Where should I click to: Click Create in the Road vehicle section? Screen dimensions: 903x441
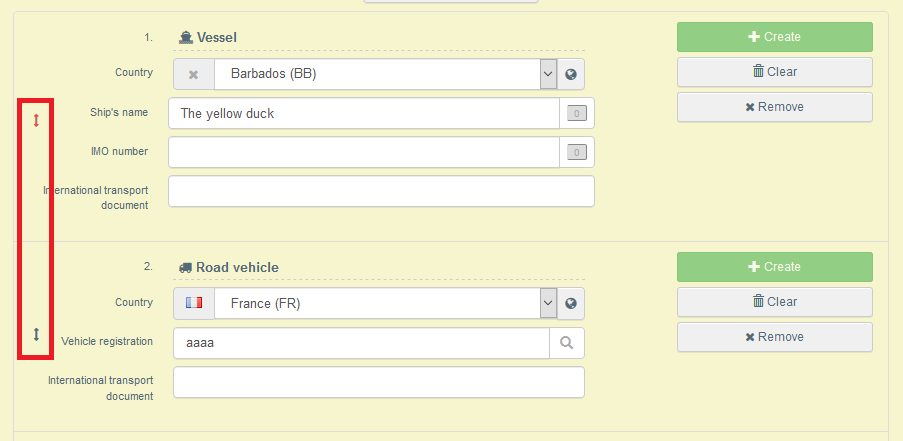point(775,267)
